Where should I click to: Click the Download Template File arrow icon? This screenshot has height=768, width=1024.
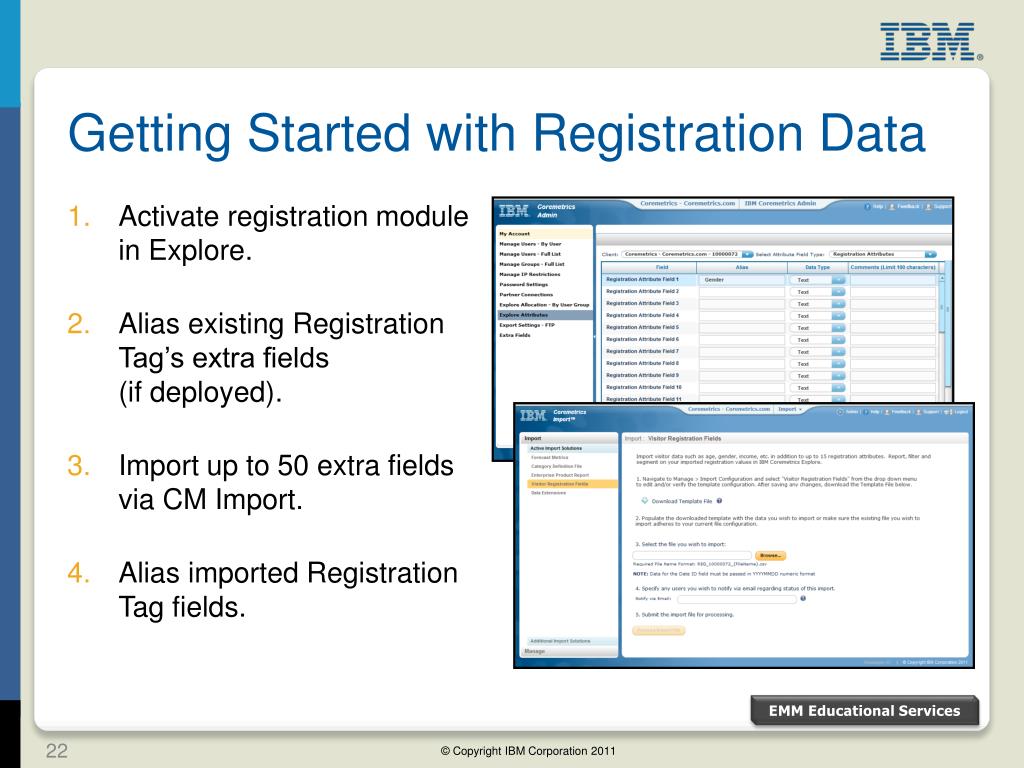coord(645,501)
